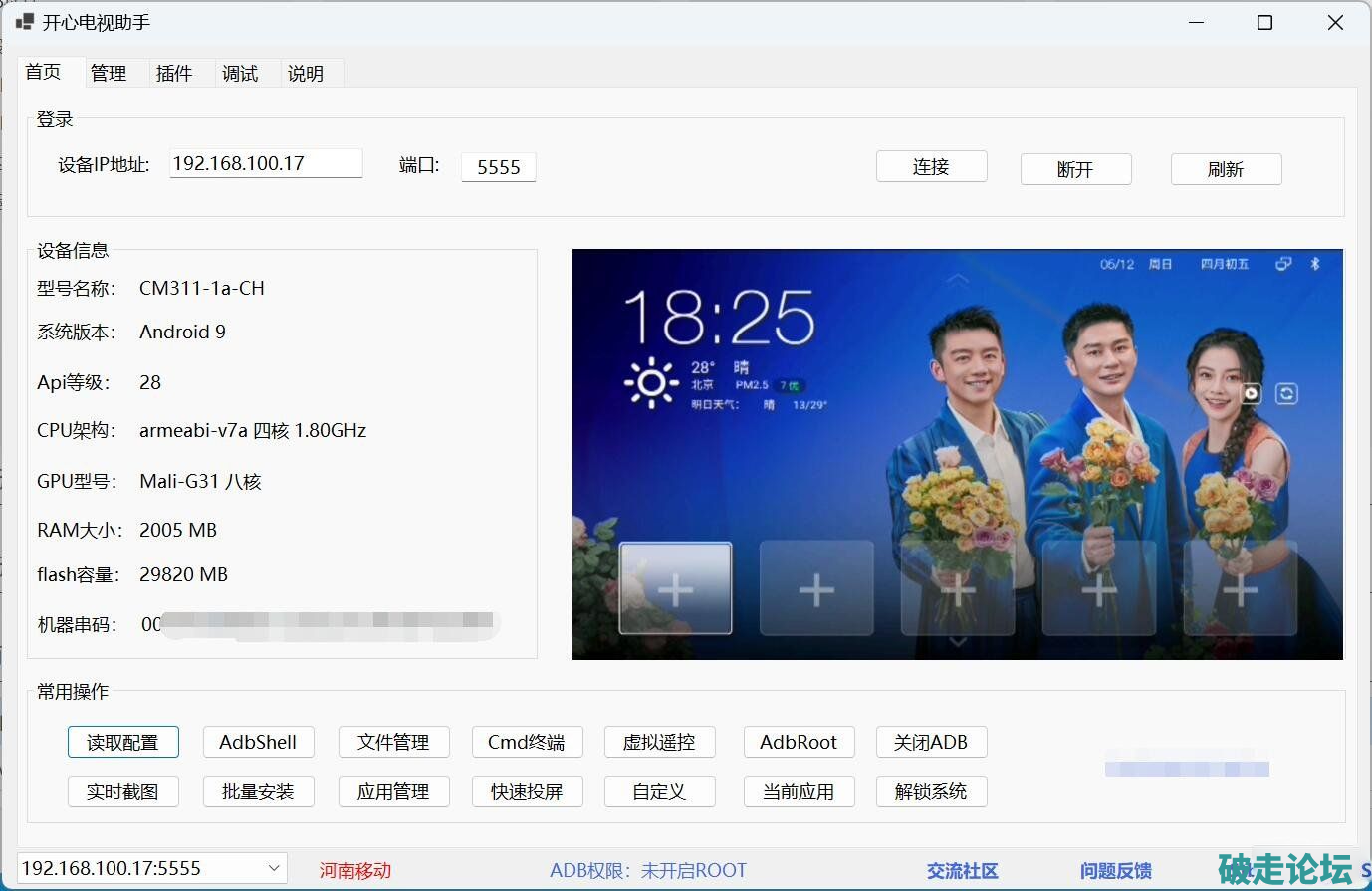Switch to the 管理 tab
The height and width of the screenshot is (891, 1372).
pos(109,73)
